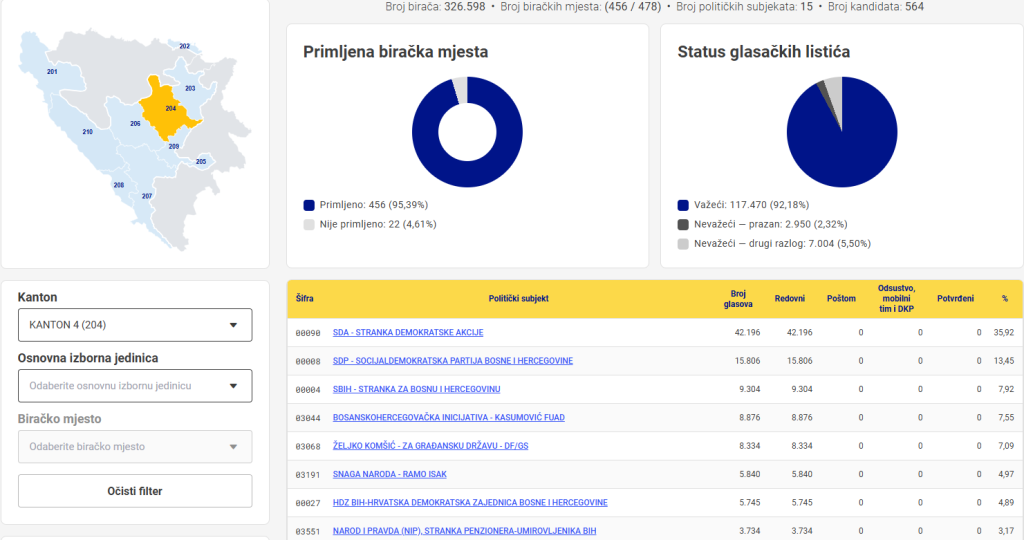Sort table by Broj glasova header
This screenshot has width=1024, height=540.
(738, 299)
